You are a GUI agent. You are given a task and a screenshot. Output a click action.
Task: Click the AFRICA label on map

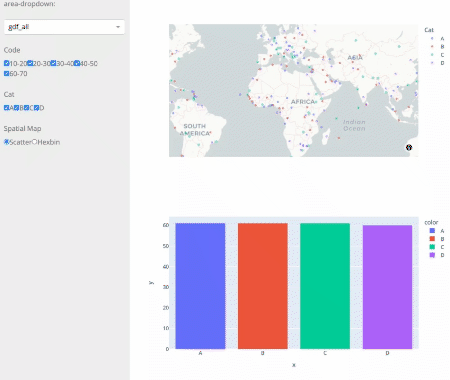(303, 102)
